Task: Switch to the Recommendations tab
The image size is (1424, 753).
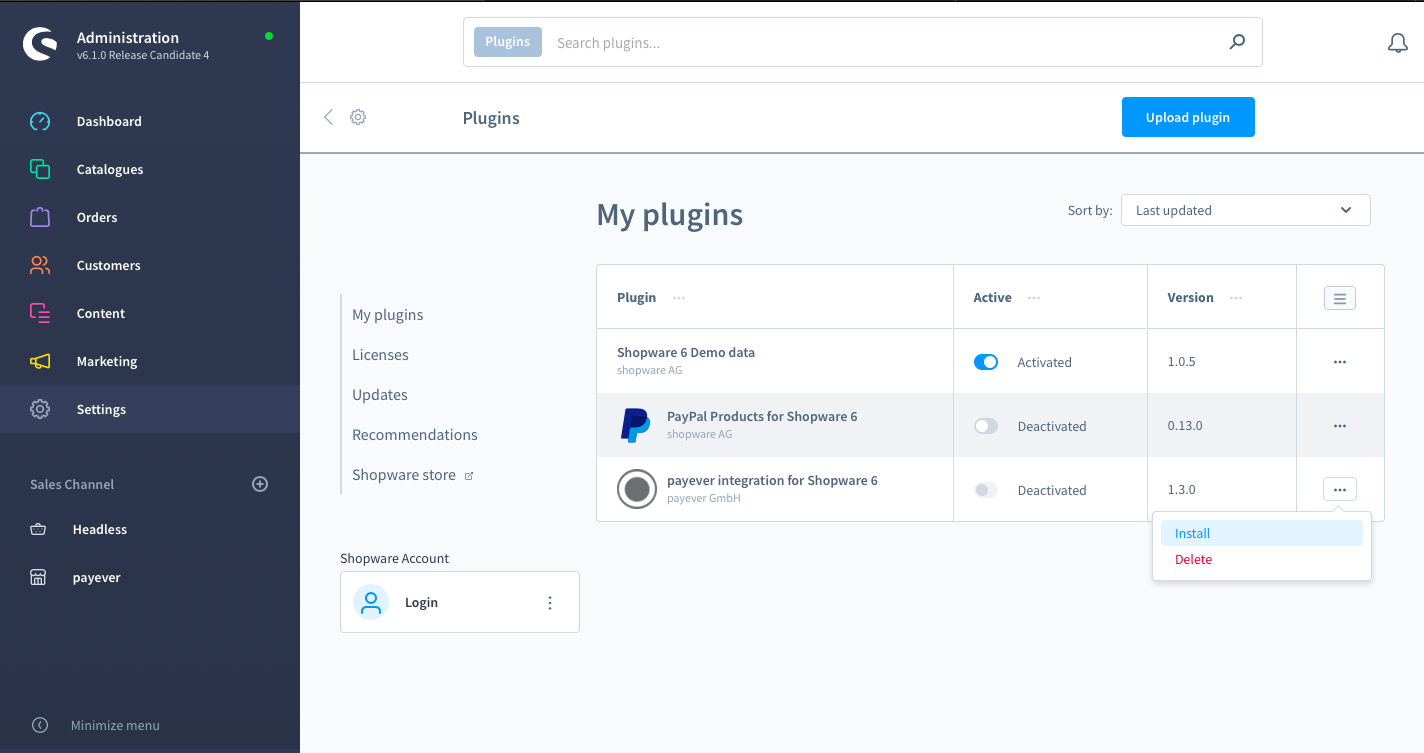Action: point(415,434)
